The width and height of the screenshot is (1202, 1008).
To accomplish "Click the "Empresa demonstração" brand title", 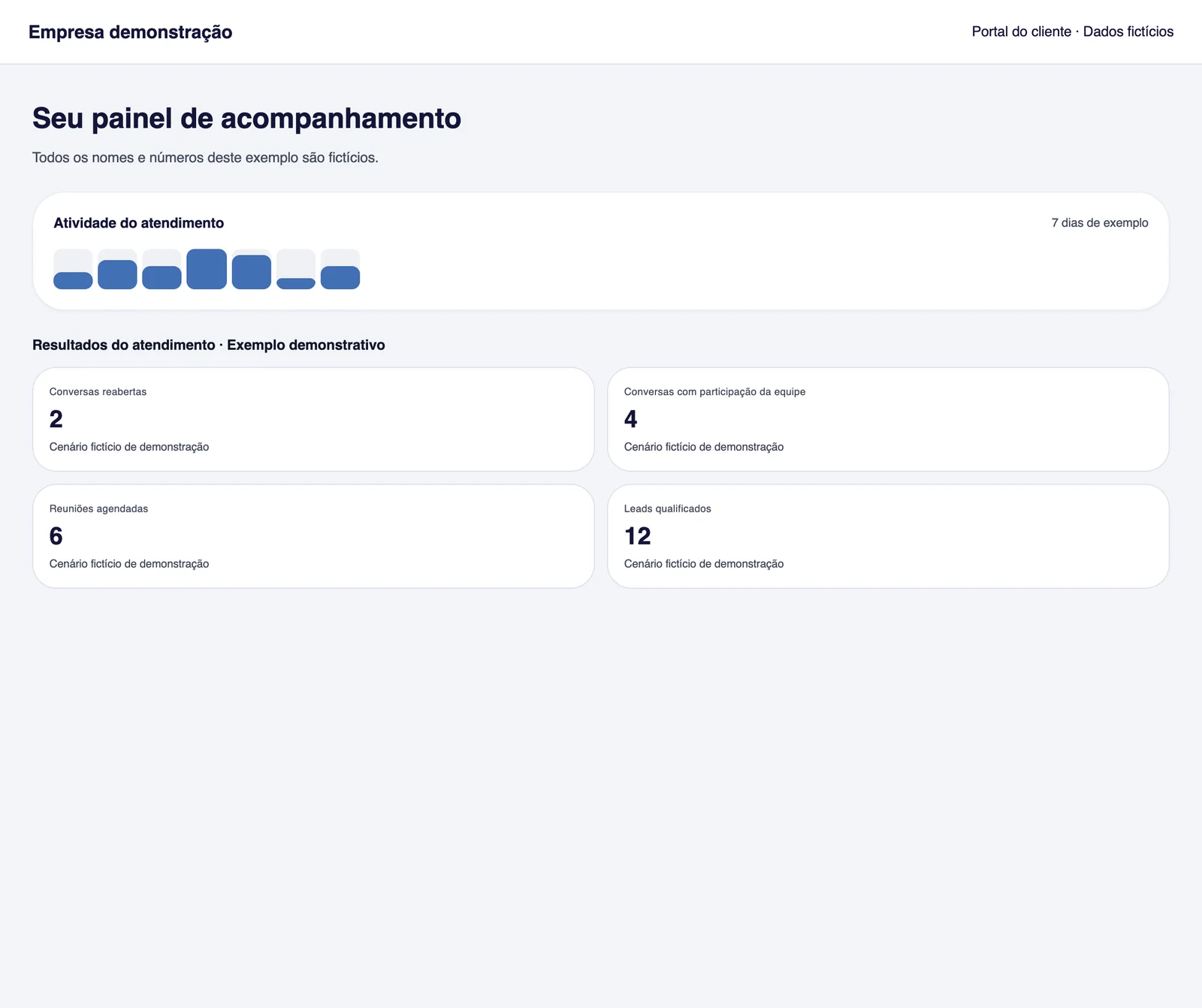I will pos(130,32).
